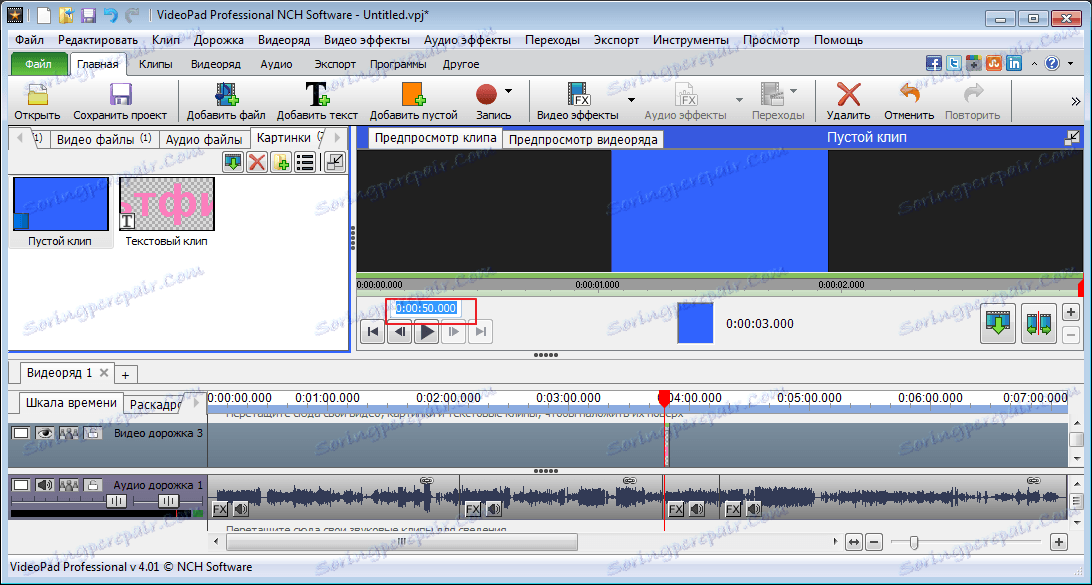
Task: Show more timeline view tabs with the arrow
Action: (195, 402)
